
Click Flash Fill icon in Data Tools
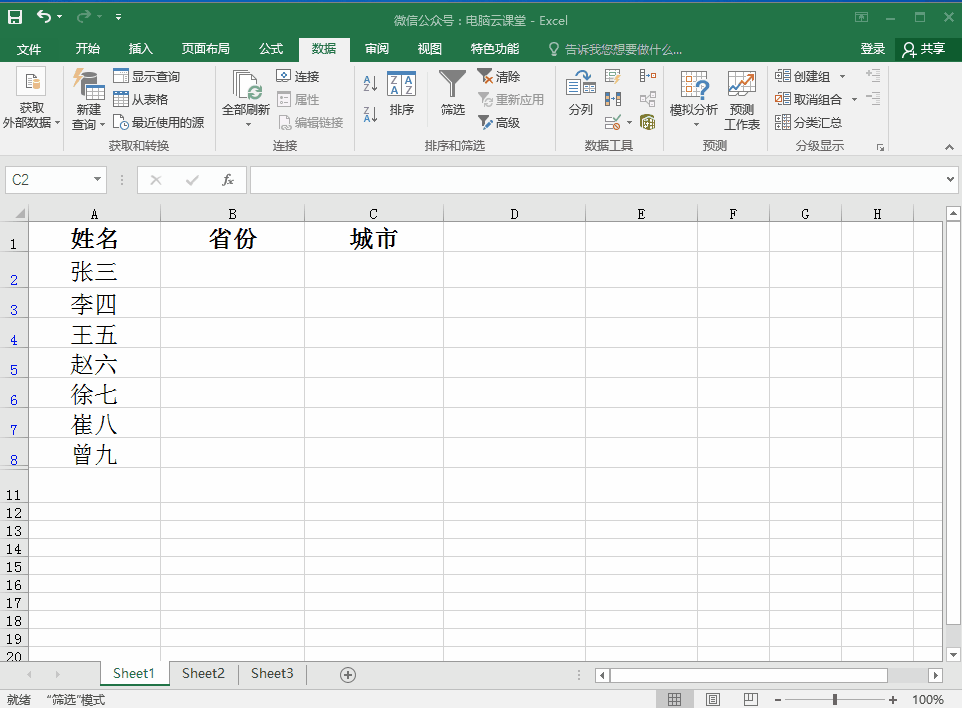(613, 76)
